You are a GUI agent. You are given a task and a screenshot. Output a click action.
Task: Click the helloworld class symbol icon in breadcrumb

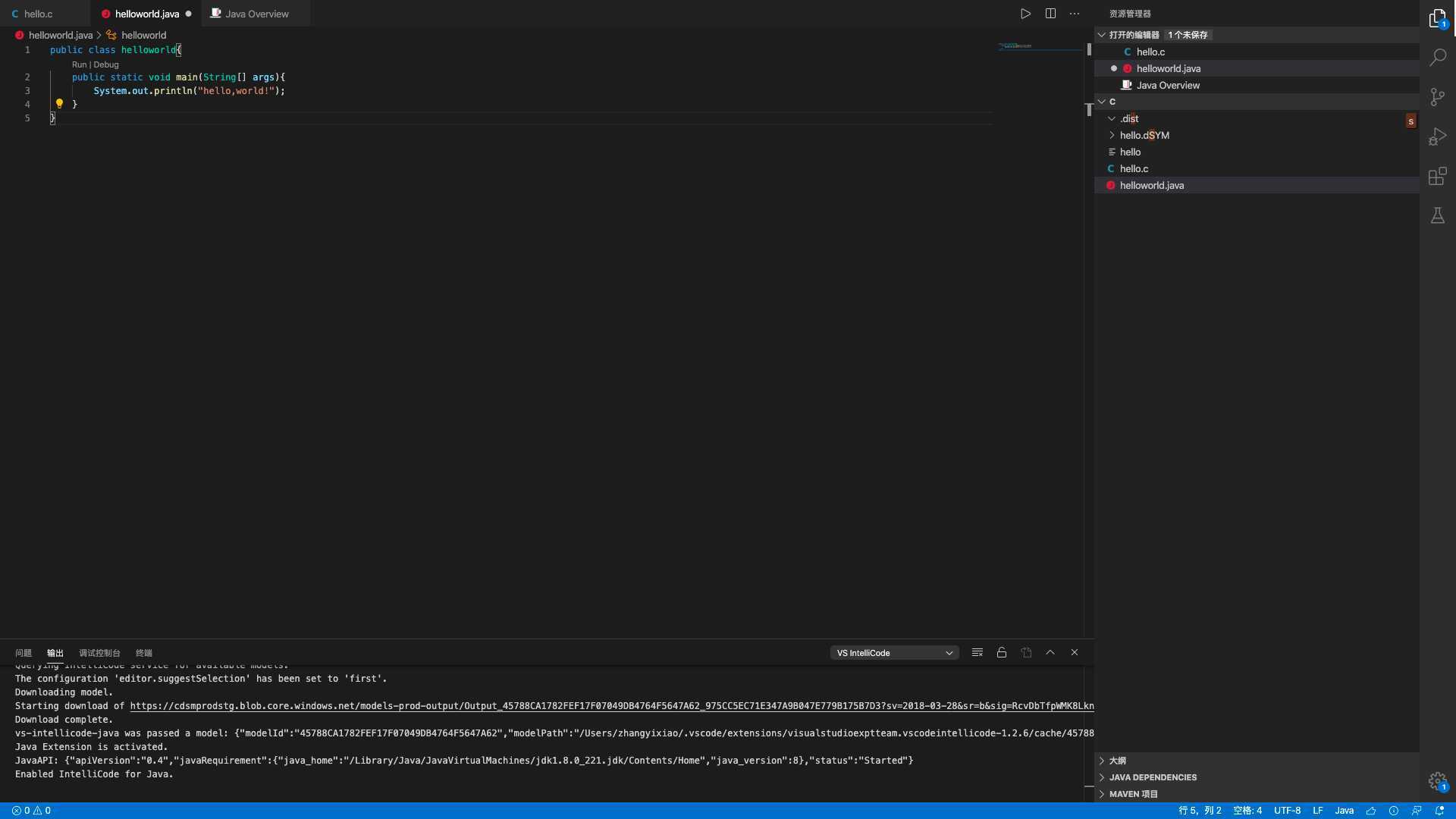point(111,35)
